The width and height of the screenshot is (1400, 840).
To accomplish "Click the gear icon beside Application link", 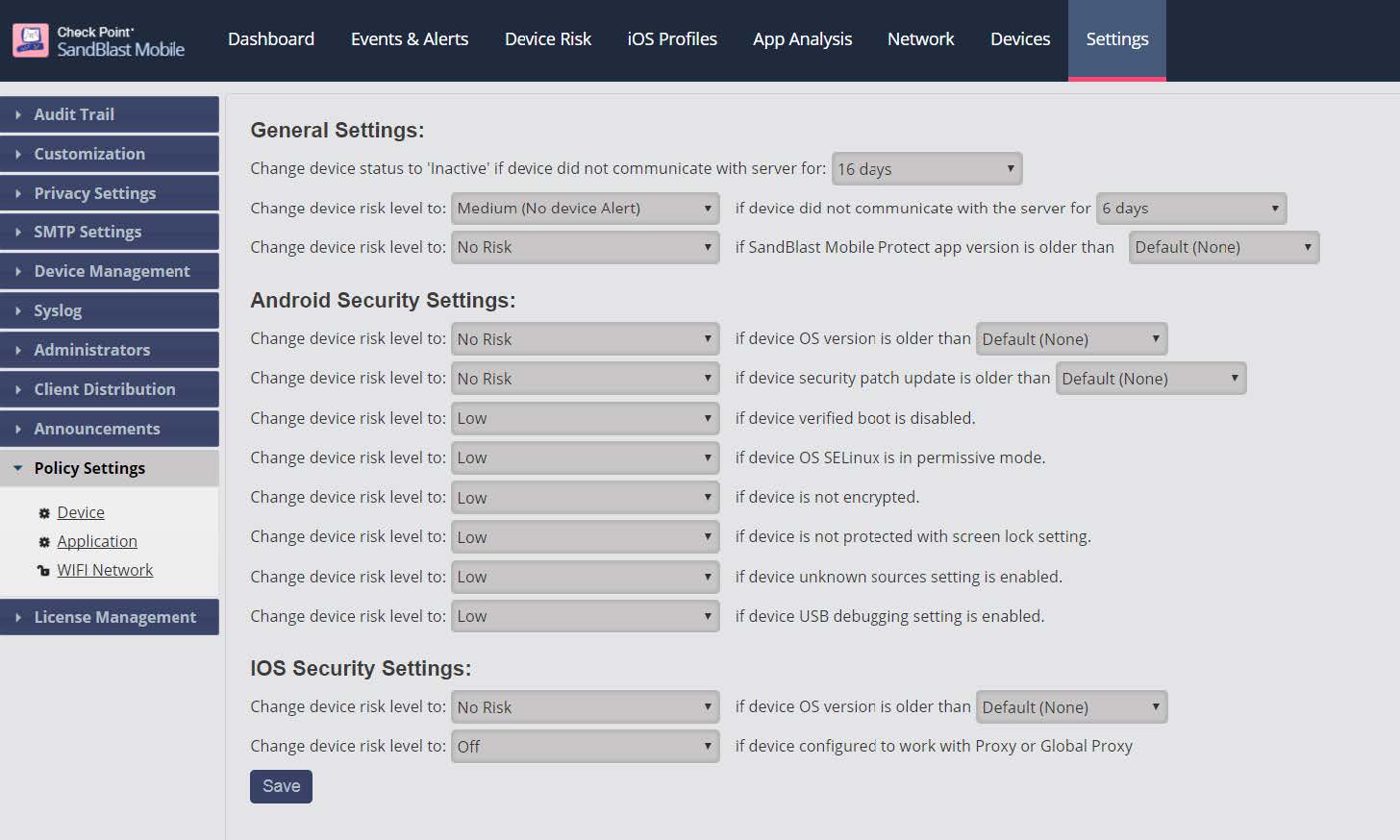I will coord(43,542).
